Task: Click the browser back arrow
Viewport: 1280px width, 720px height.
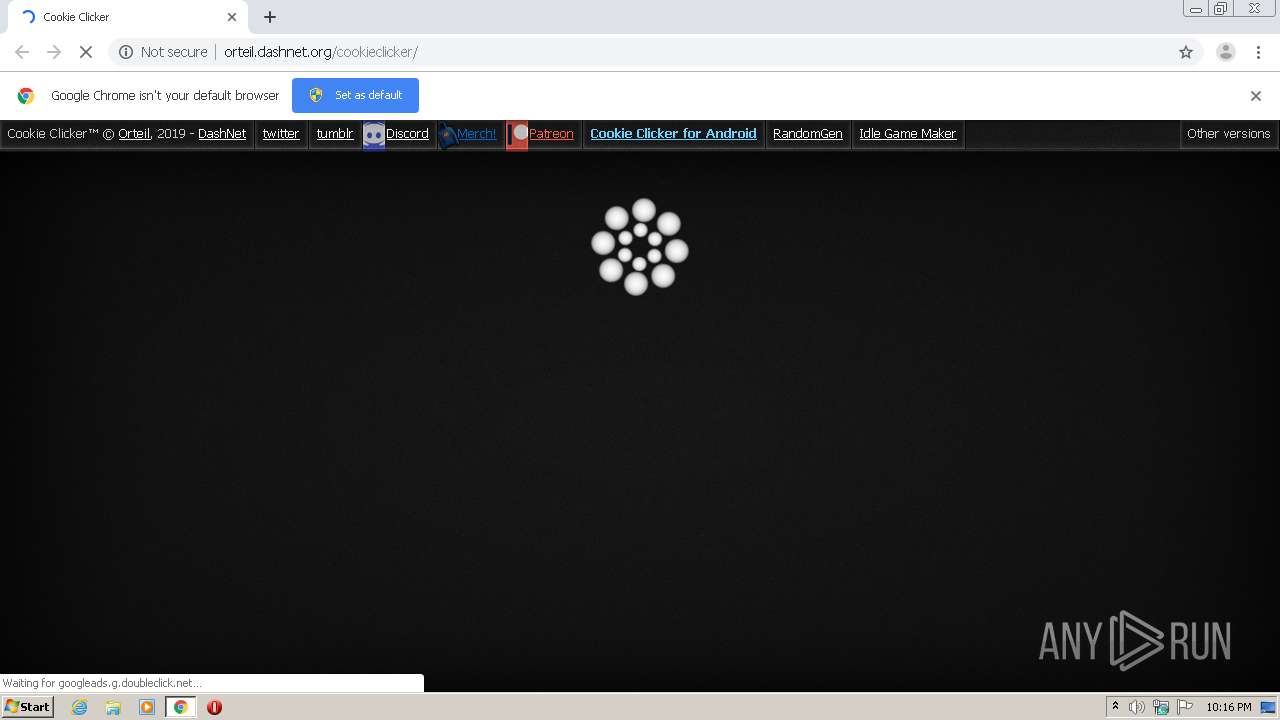Action: 22,52
